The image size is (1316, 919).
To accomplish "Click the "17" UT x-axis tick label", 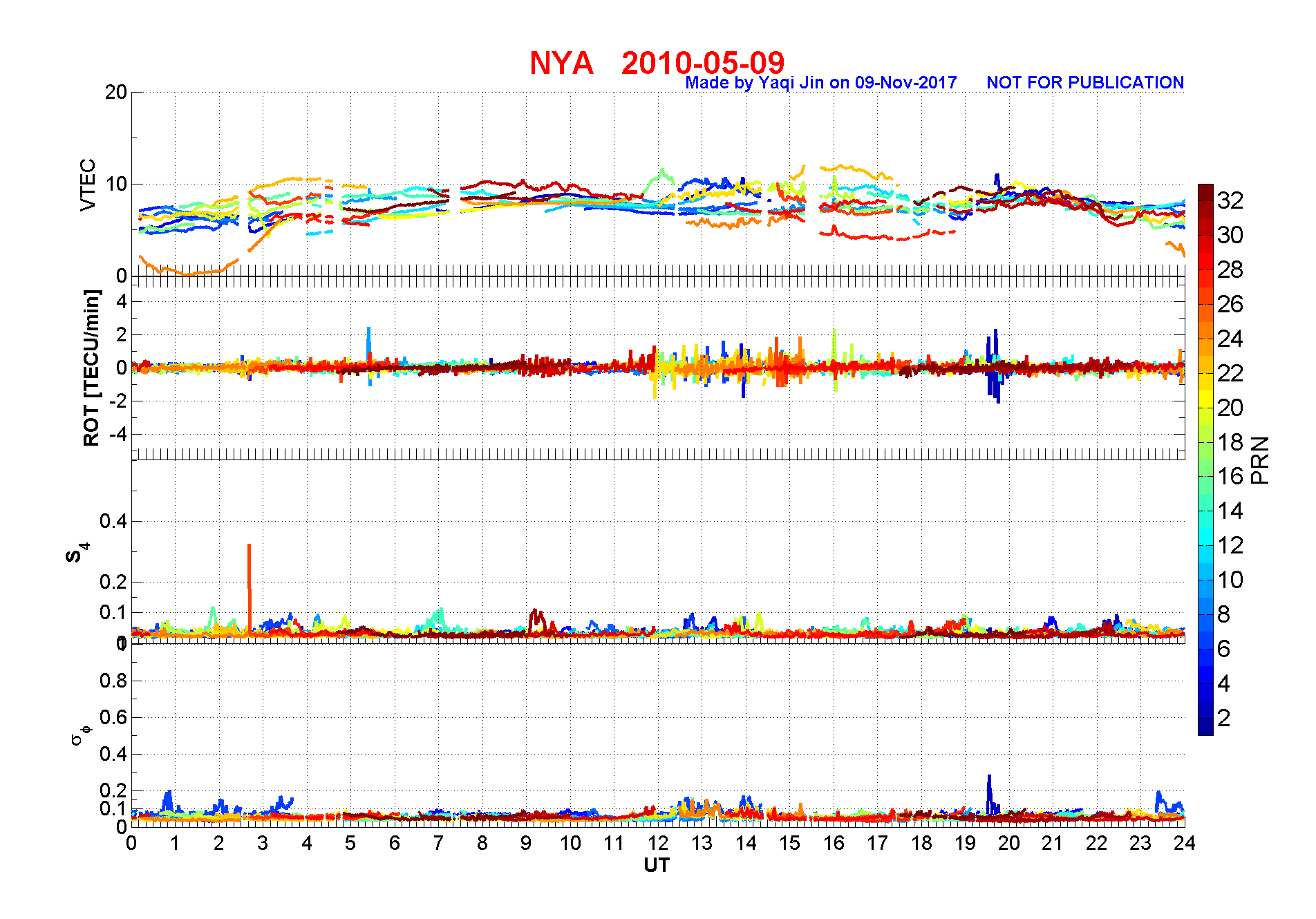I will pos(877,843).
